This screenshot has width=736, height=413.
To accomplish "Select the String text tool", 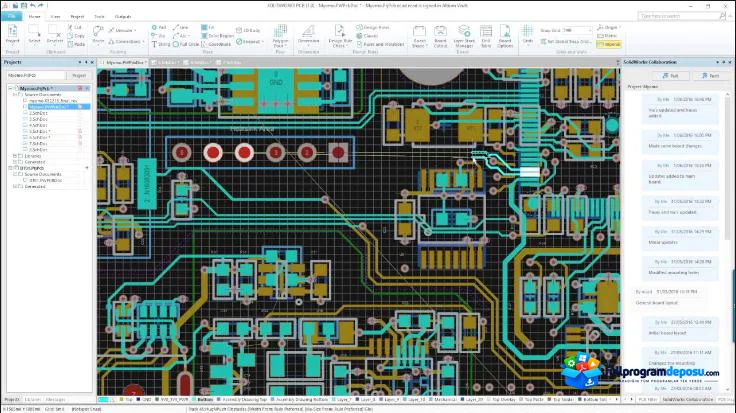I will click(x=161, y=44).
